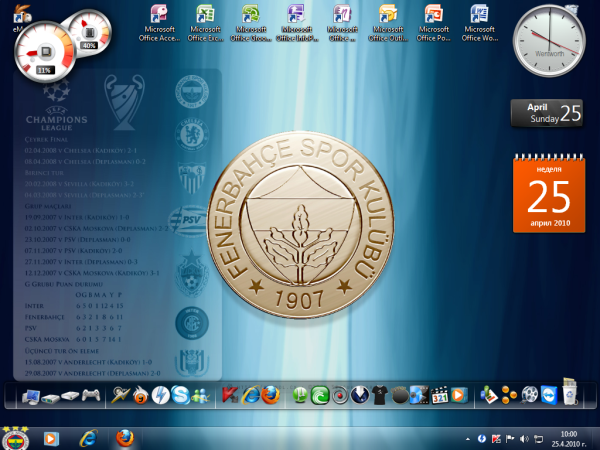Open Recycle Bin in the dock
This screenshot has width=600, height=450.
pyautogui.click(x=570, y=392)
